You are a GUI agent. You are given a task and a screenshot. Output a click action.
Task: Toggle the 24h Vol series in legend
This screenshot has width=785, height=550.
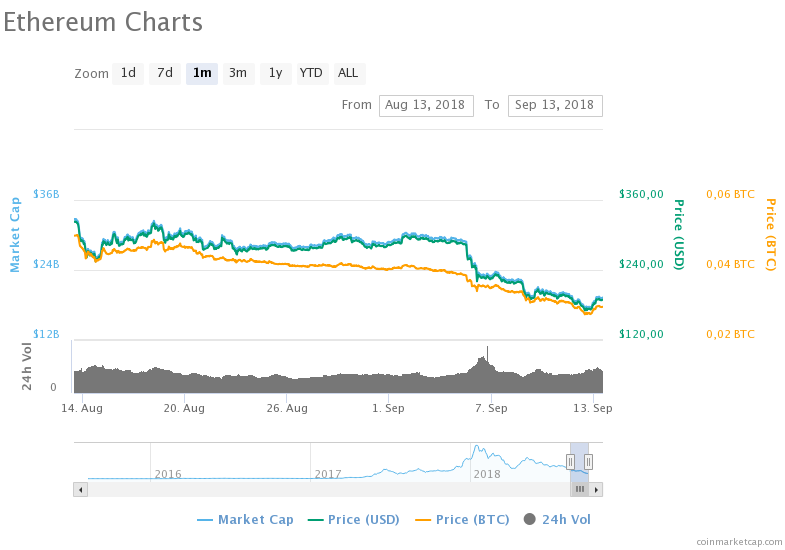click(x=557, y=520)
